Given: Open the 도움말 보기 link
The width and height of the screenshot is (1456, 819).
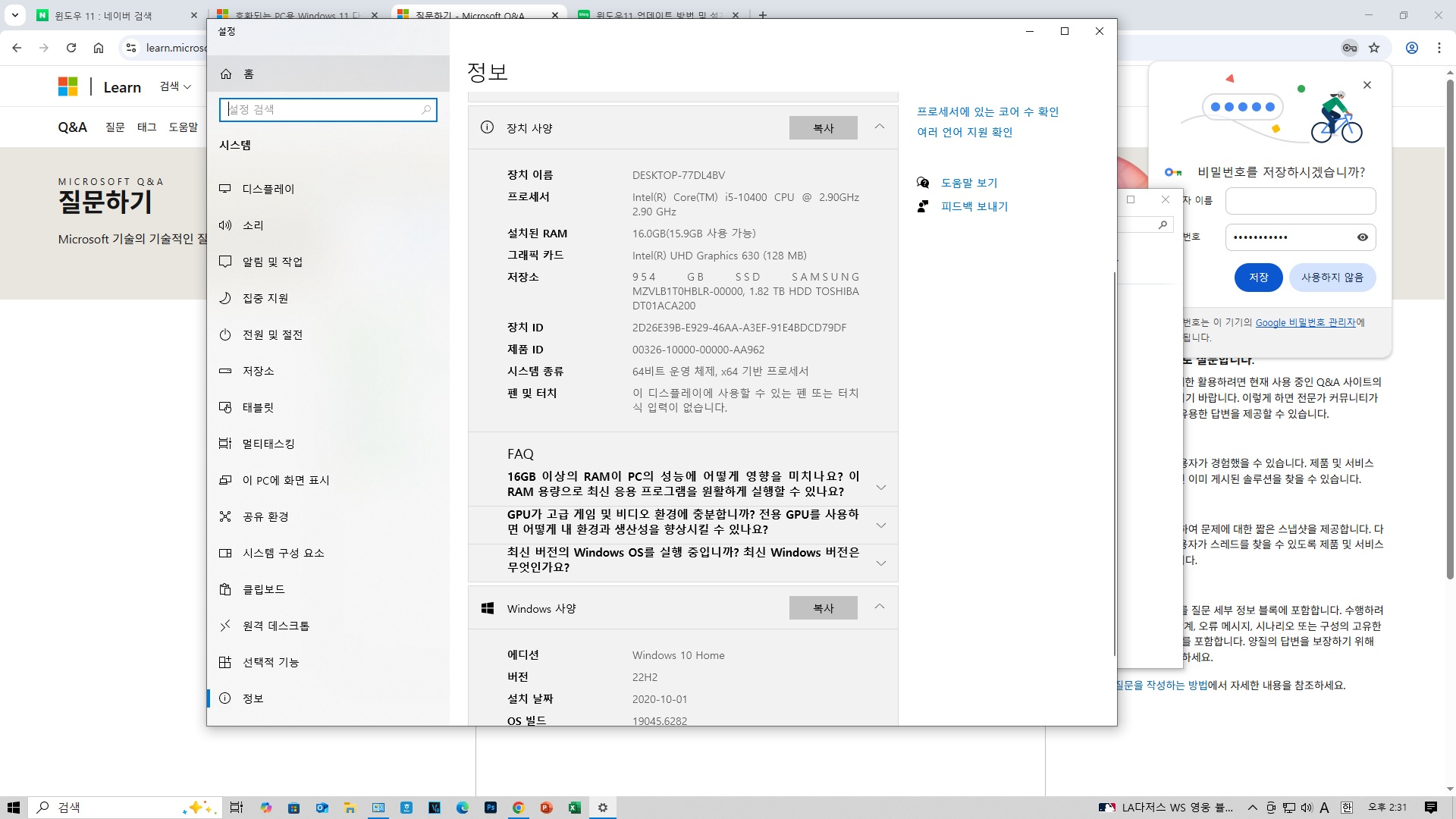Looking at the screenshot, I should (x=969, y=183).
